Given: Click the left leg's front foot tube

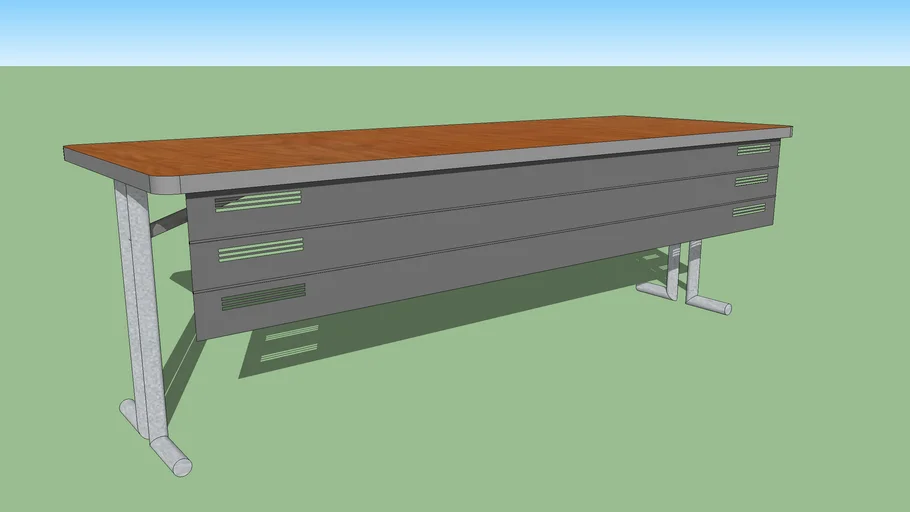Looking at the screenshot, I should tap(170, 454).
